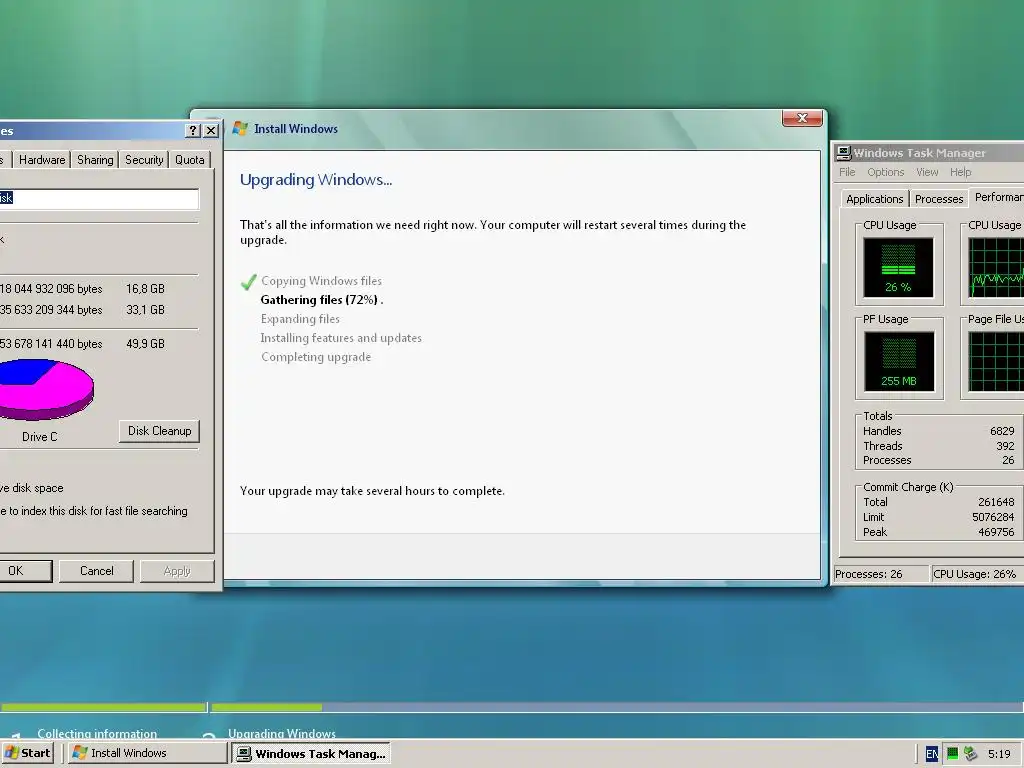Click the 'Completing upgrade' step
The image size is (1024, 768).
(316, 357)
